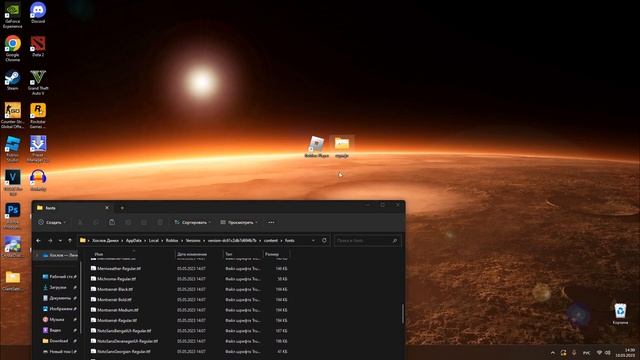Open the Сортировать (Sort) dropdown
The height and width of the screenshot is (360, 640).
pos(193,222)
